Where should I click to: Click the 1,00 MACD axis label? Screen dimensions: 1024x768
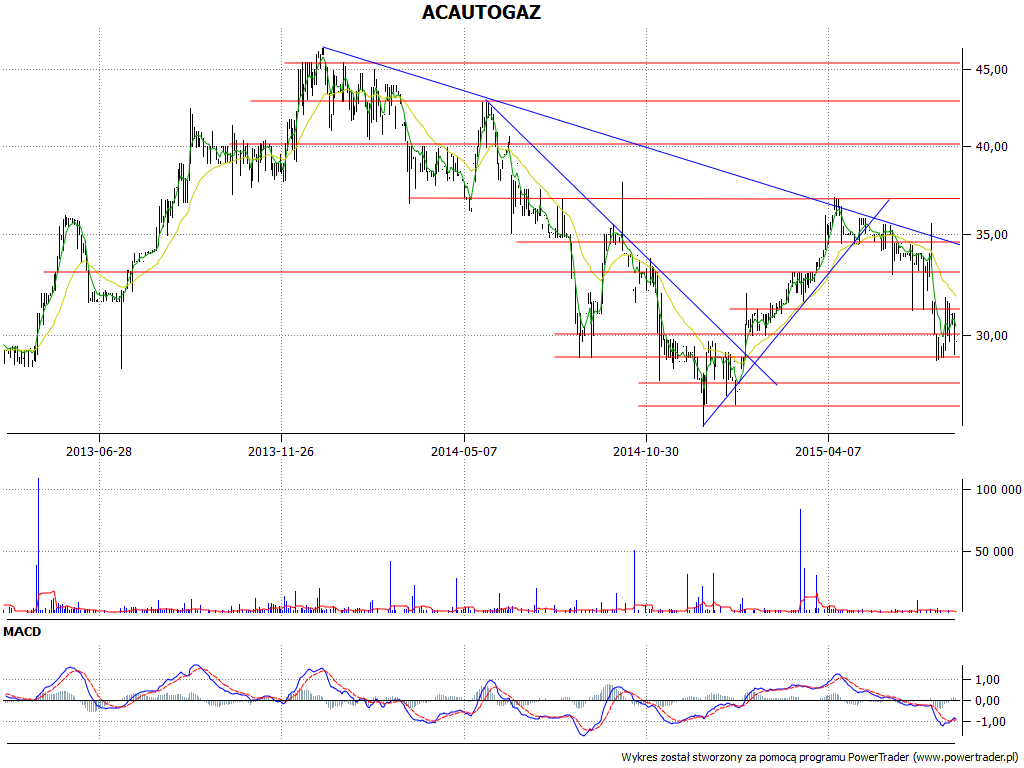(987, 680)
